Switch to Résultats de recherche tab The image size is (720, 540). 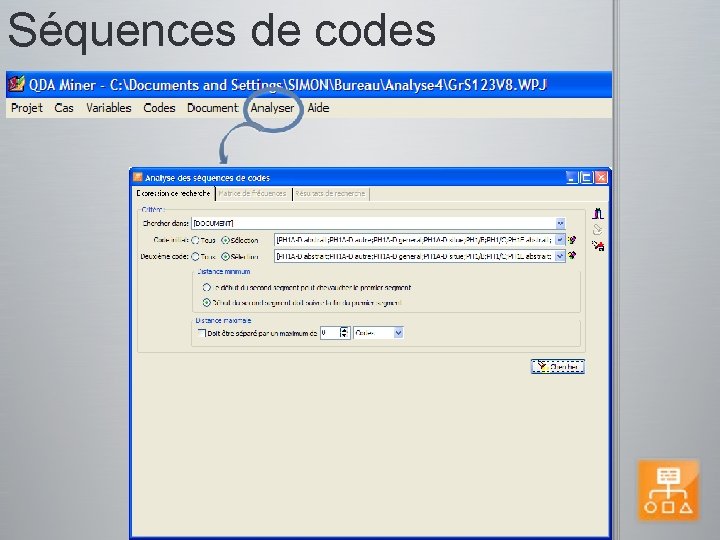pyautogui.click(x=330, y=194)
